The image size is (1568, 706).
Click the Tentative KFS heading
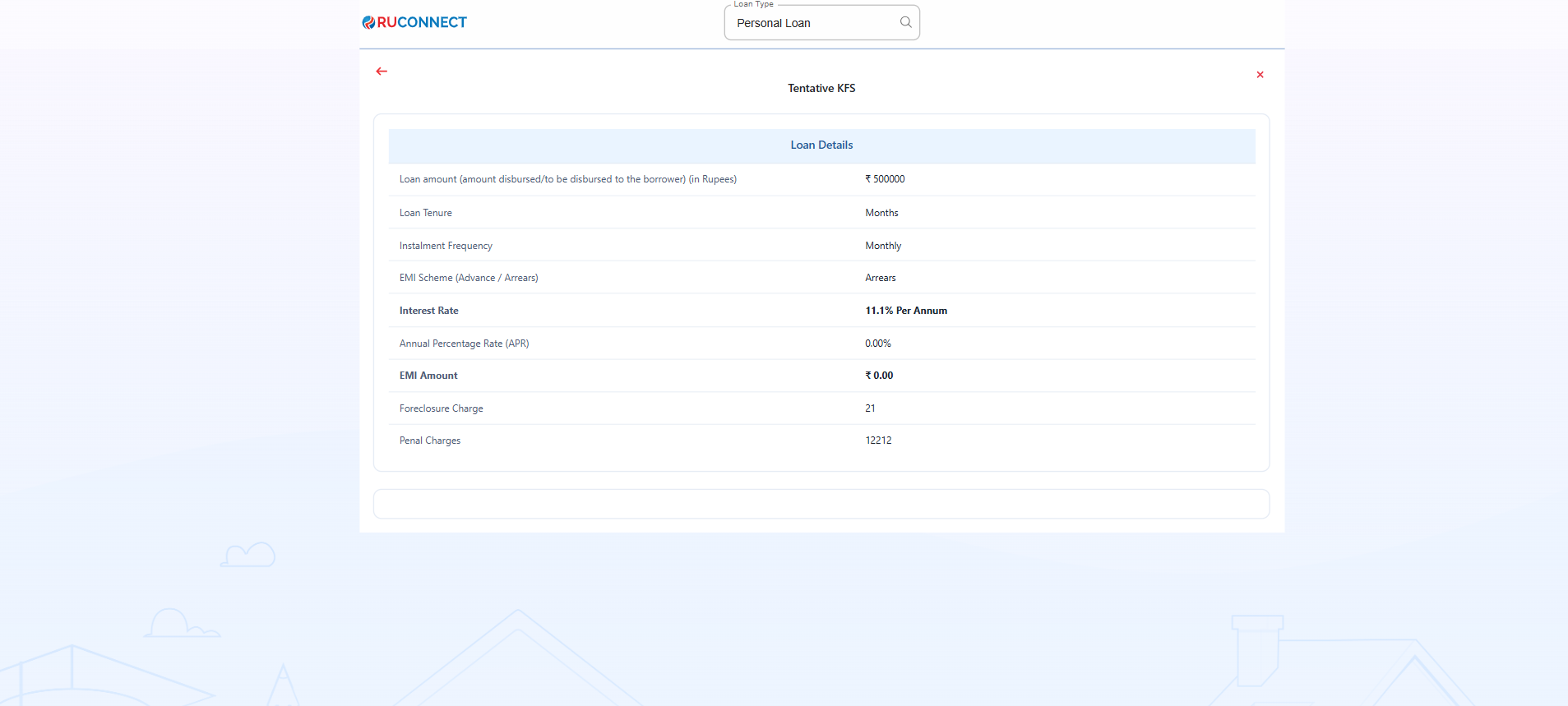(821, 88)
